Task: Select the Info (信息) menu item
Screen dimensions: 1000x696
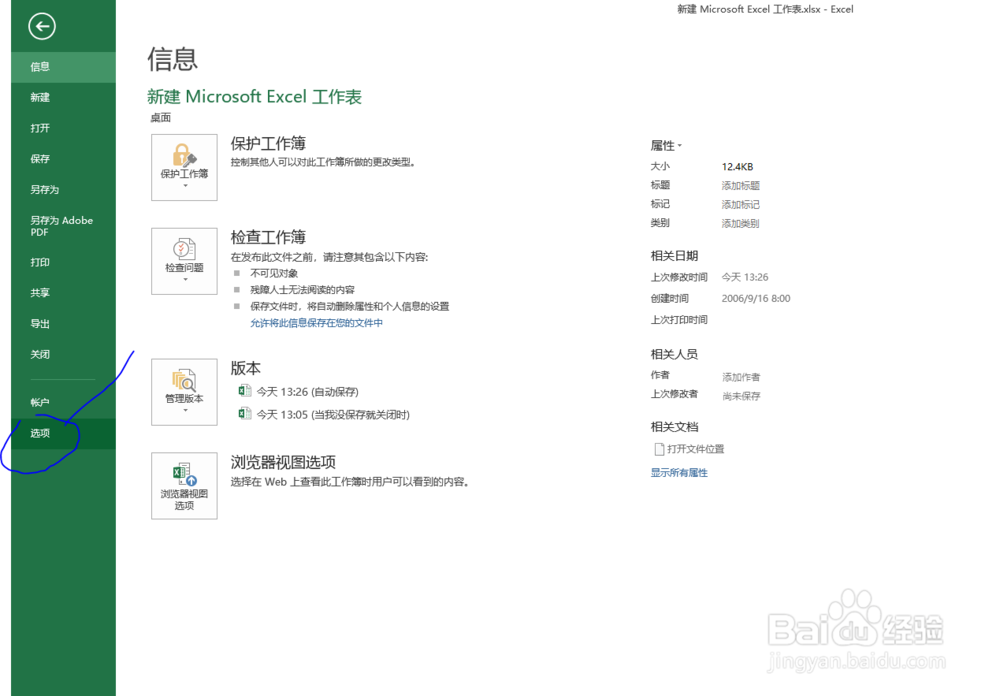Action: pyautogui.click(x=63, y=67)
